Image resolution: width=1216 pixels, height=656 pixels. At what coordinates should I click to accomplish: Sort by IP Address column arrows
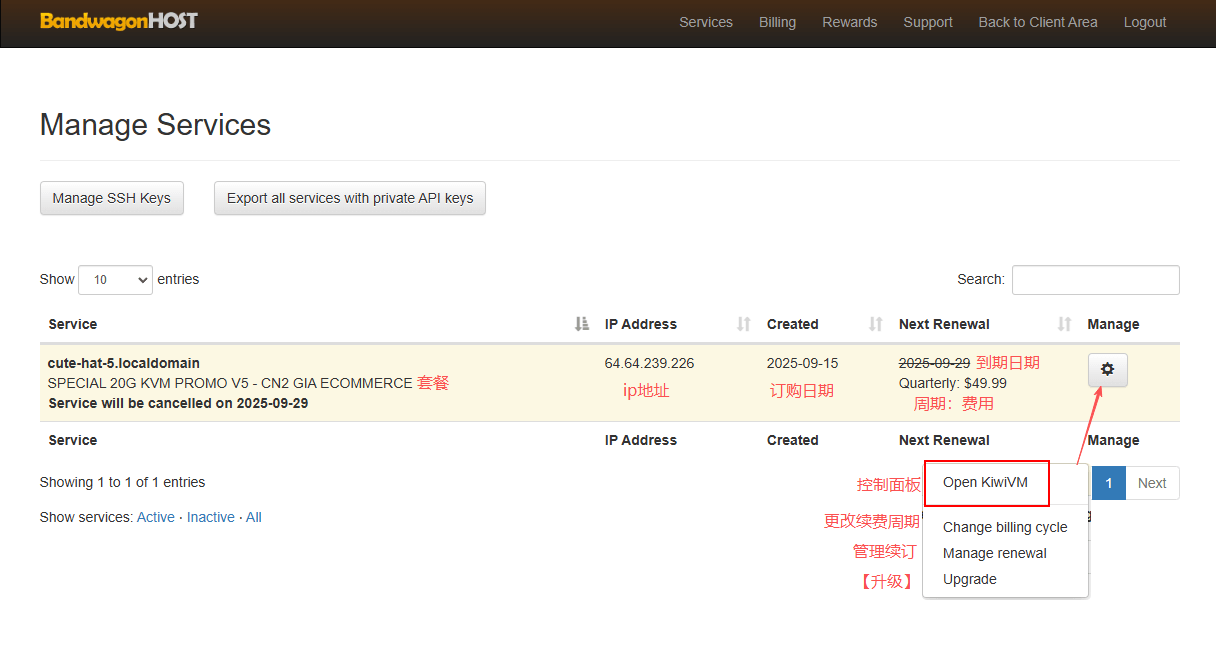point(743,324)
